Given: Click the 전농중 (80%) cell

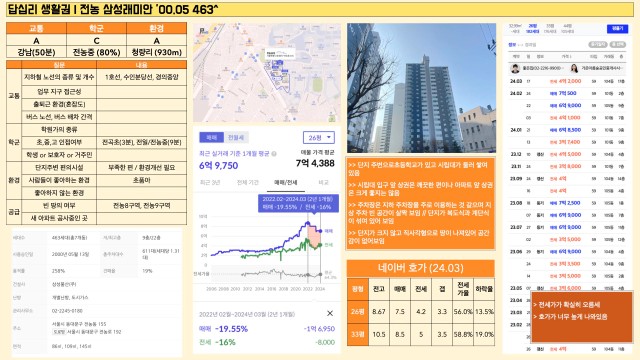Looking at the screenshot, I should point(96,52).
